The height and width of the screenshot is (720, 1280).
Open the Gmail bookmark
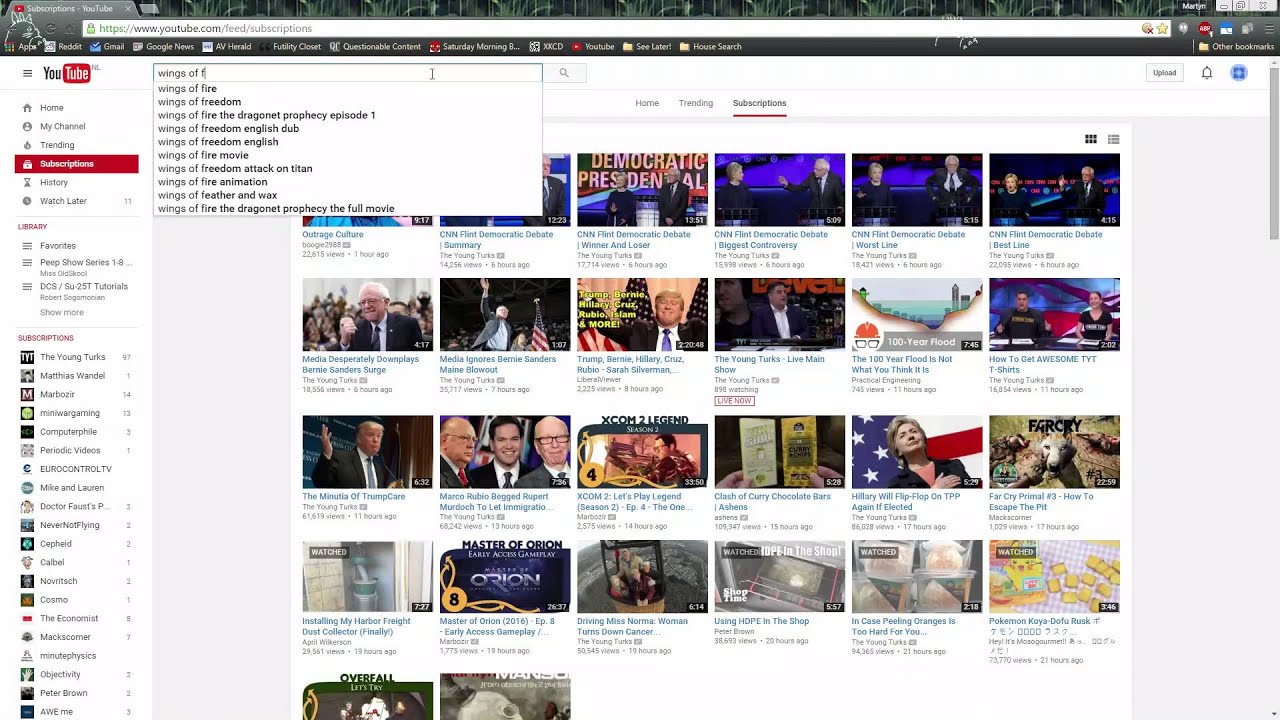click(107, 46)
